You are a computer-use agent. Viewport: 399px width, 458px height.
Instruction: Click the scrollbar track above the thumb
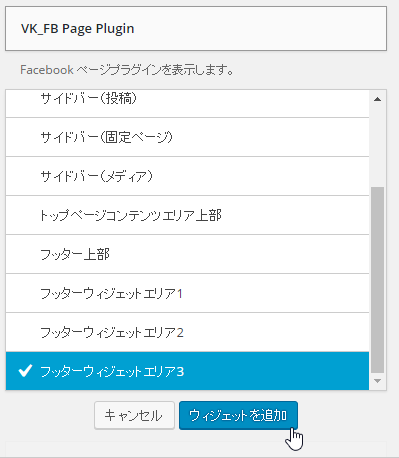pyautogui.click(x=377, y=145)
